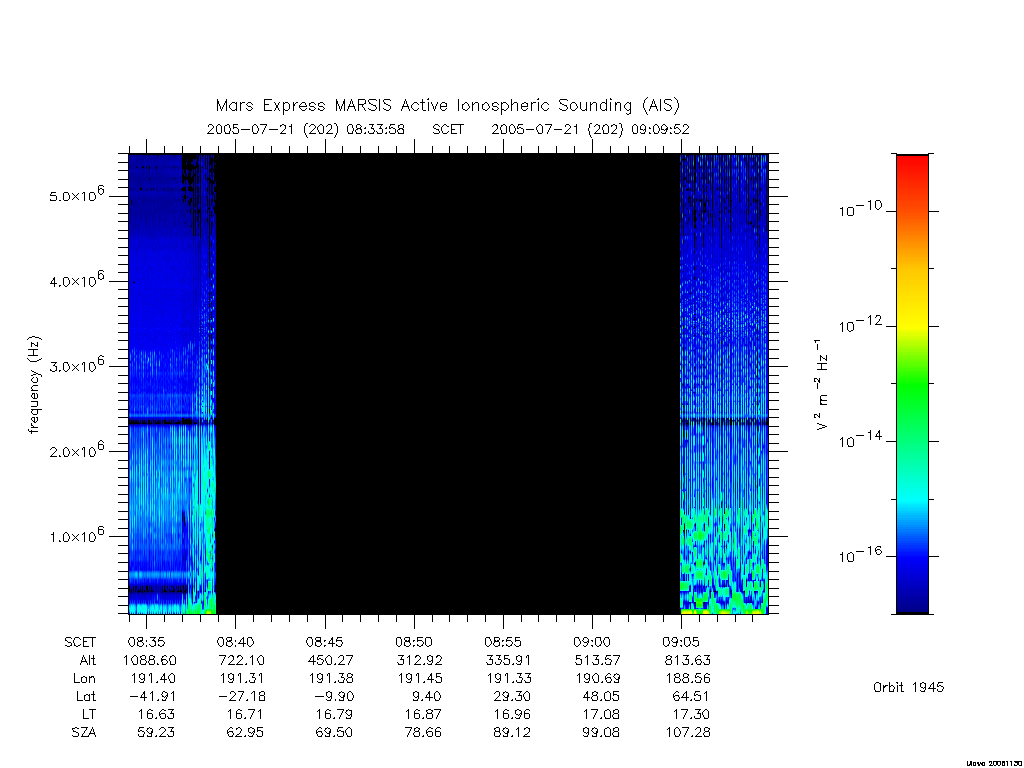Click the 10^-14 color bar label

point(860,440)
